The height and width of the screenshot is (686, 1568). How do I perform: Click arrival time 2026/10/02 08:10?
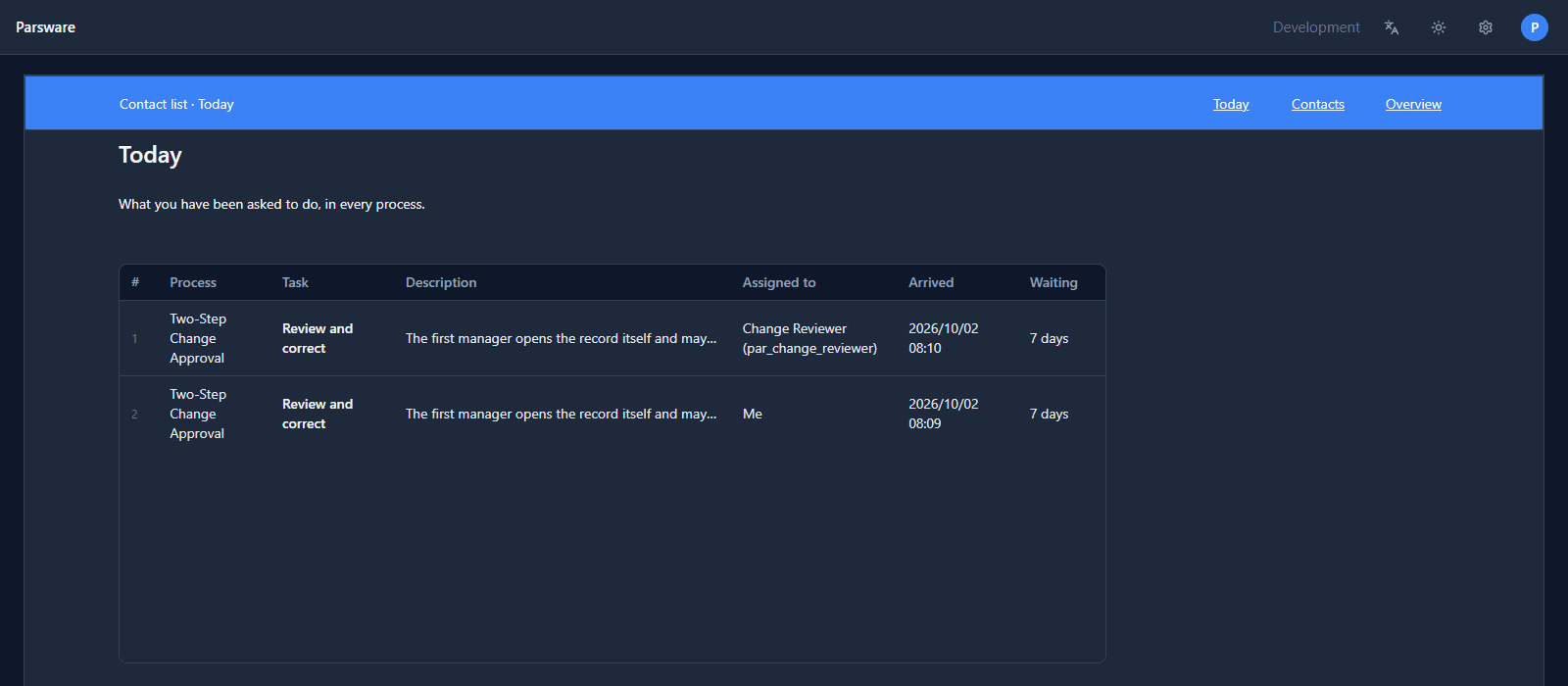point(943,338)
